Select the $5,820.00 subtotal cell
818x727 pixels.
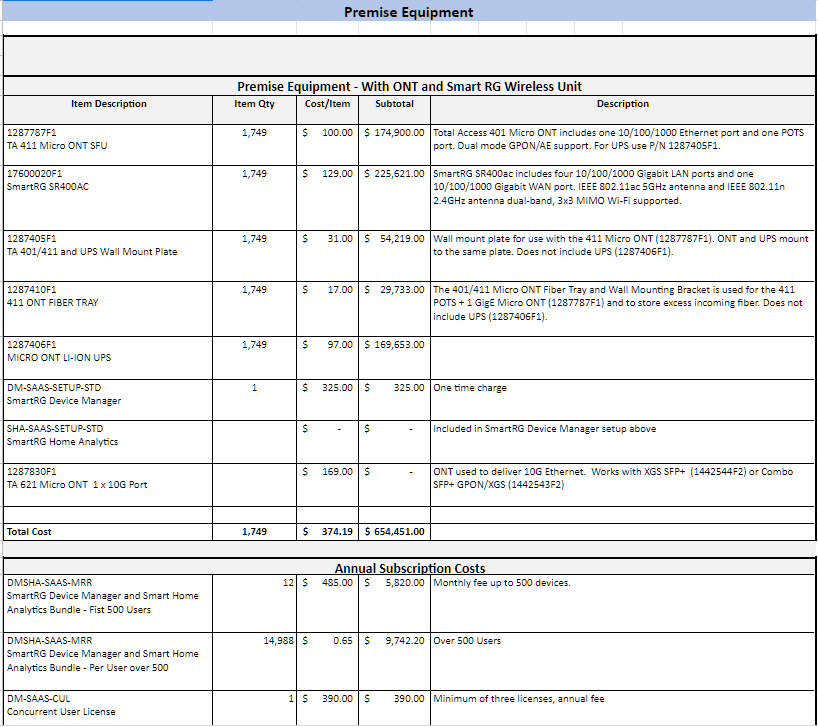coord(394,603)
